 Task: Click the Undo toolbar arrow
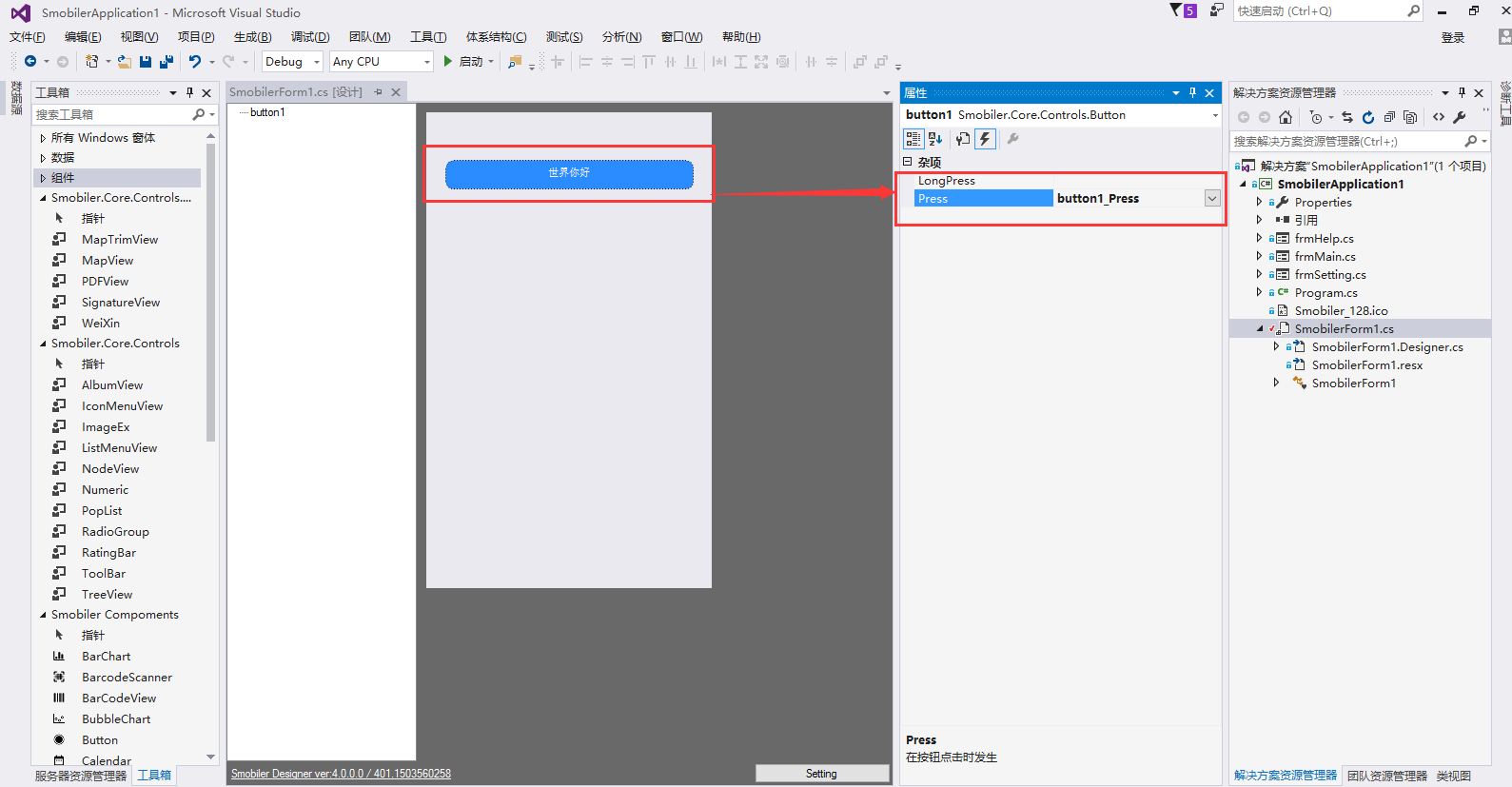coord(195,61)
